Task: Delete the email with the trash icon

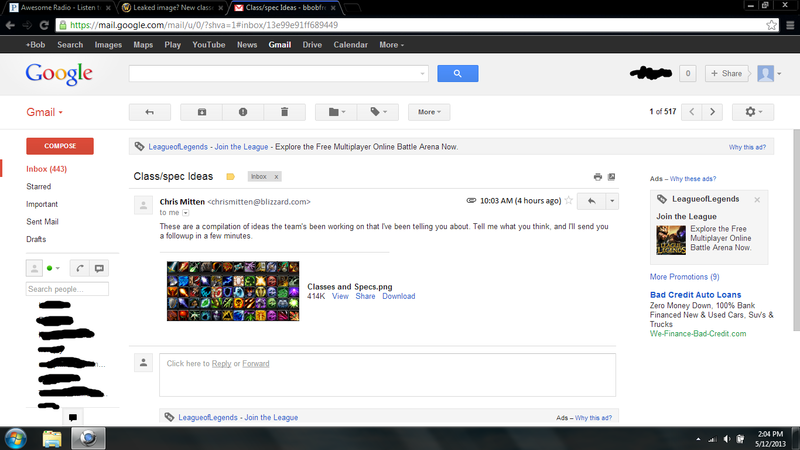Action: click(x=285, y=112)
